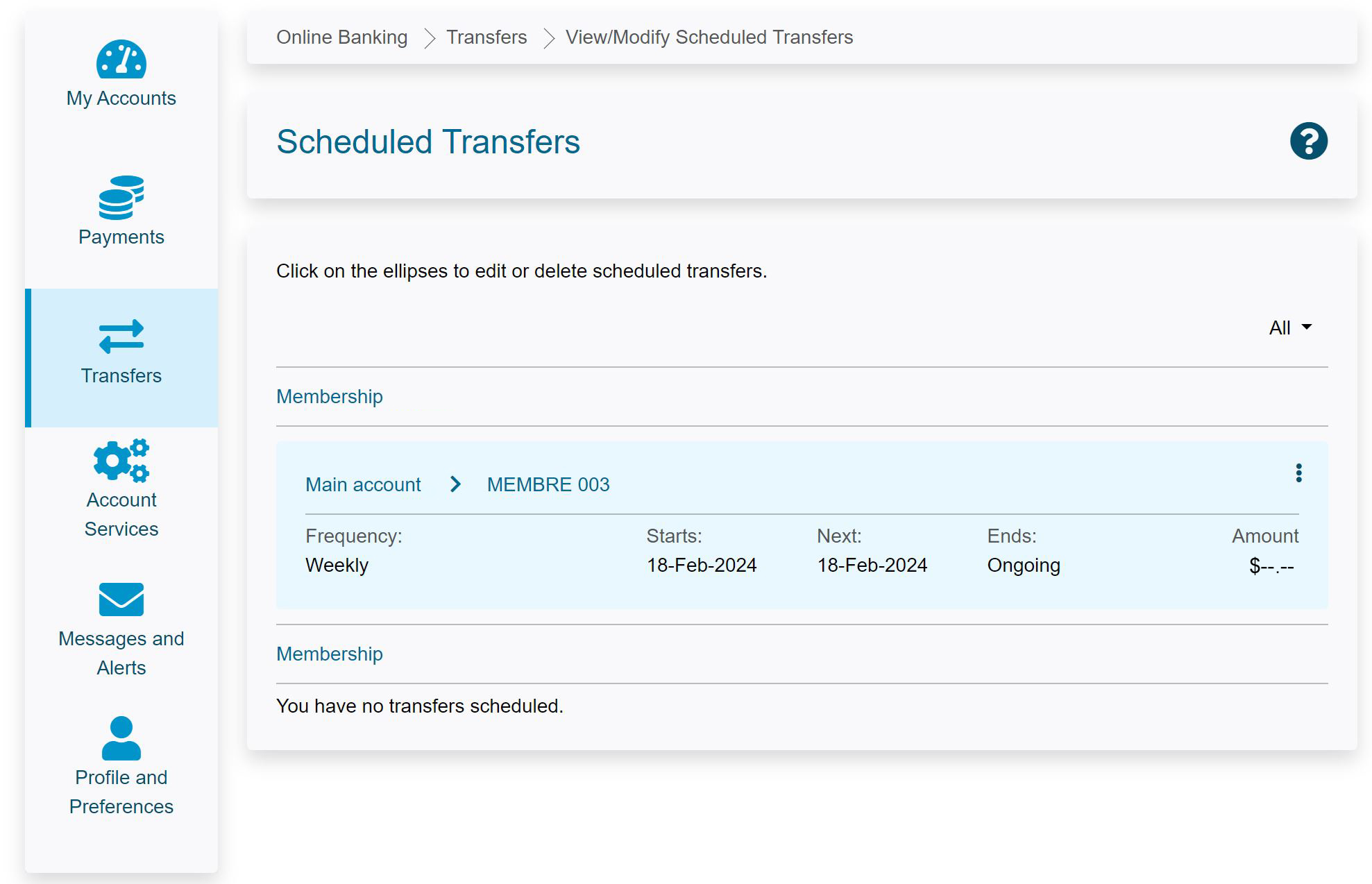This screenshot has height=884, width=1372.
Task: Select Transfers in the breadcrumb trail
Action: (486, 37)
